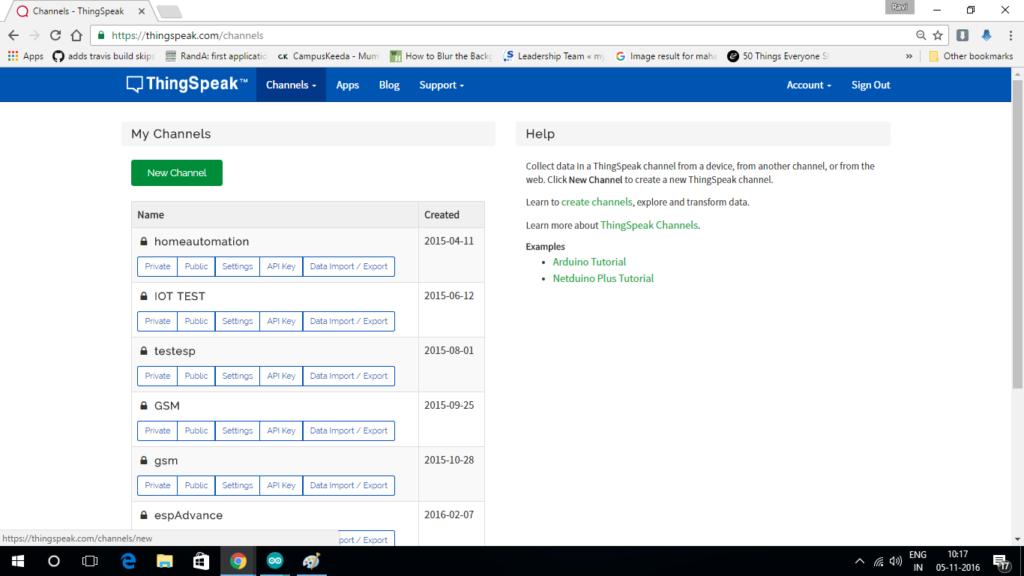Open a new browser tab
Screen dimensions: 1024x576
pyautogui.click(x=168, y=12)
